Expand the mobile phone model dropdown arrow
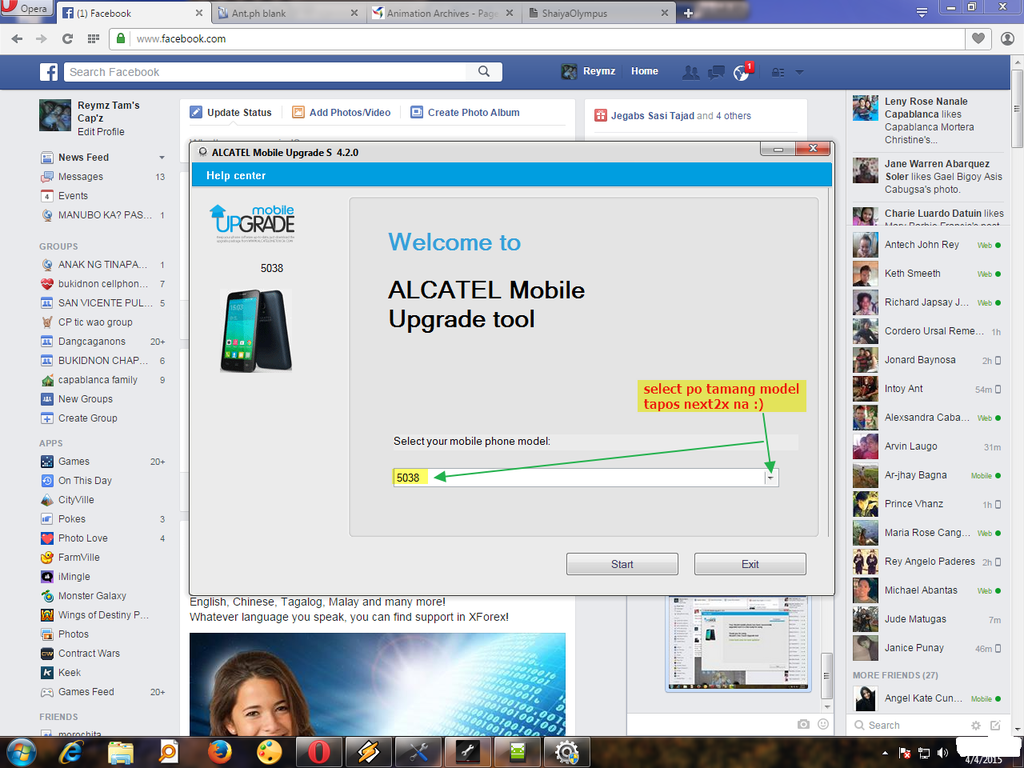 [x=770, y=478]
